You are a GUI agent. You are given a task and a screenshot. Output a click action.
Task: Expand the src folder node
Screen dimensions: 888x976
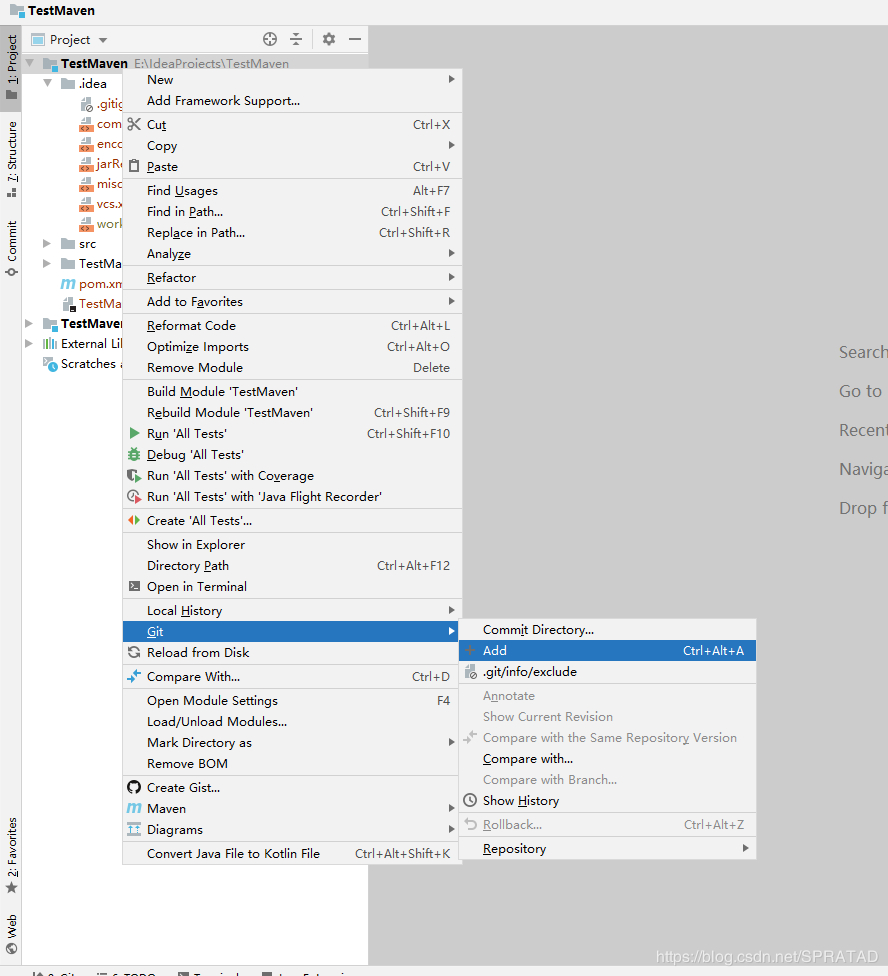coord(47,243)
